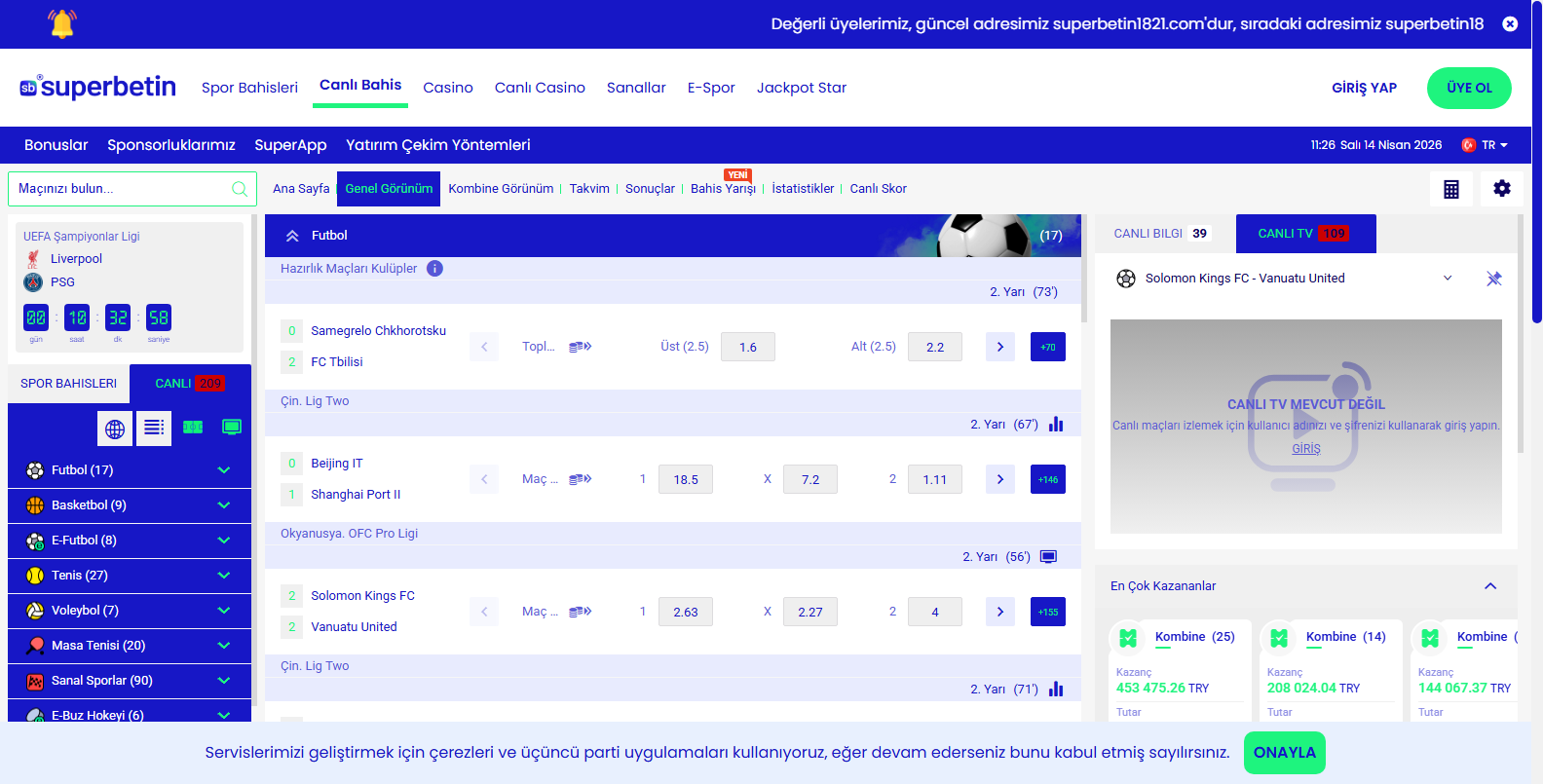Open the Kombine (25) winner card
The image size is (1543, 784).
(1180, 671)
